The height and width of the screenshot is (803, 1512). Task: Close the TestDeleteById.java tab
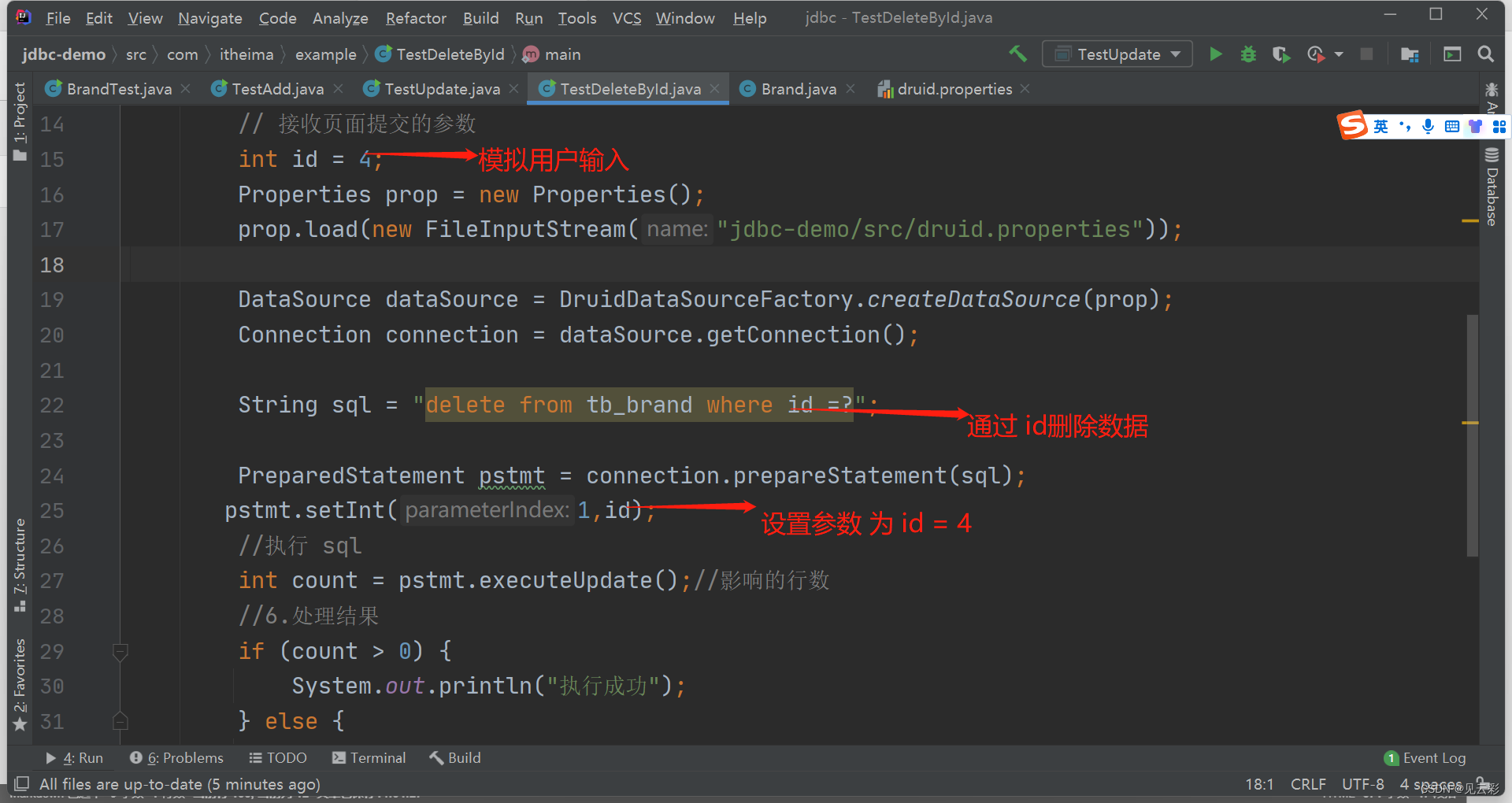point(714,89)
